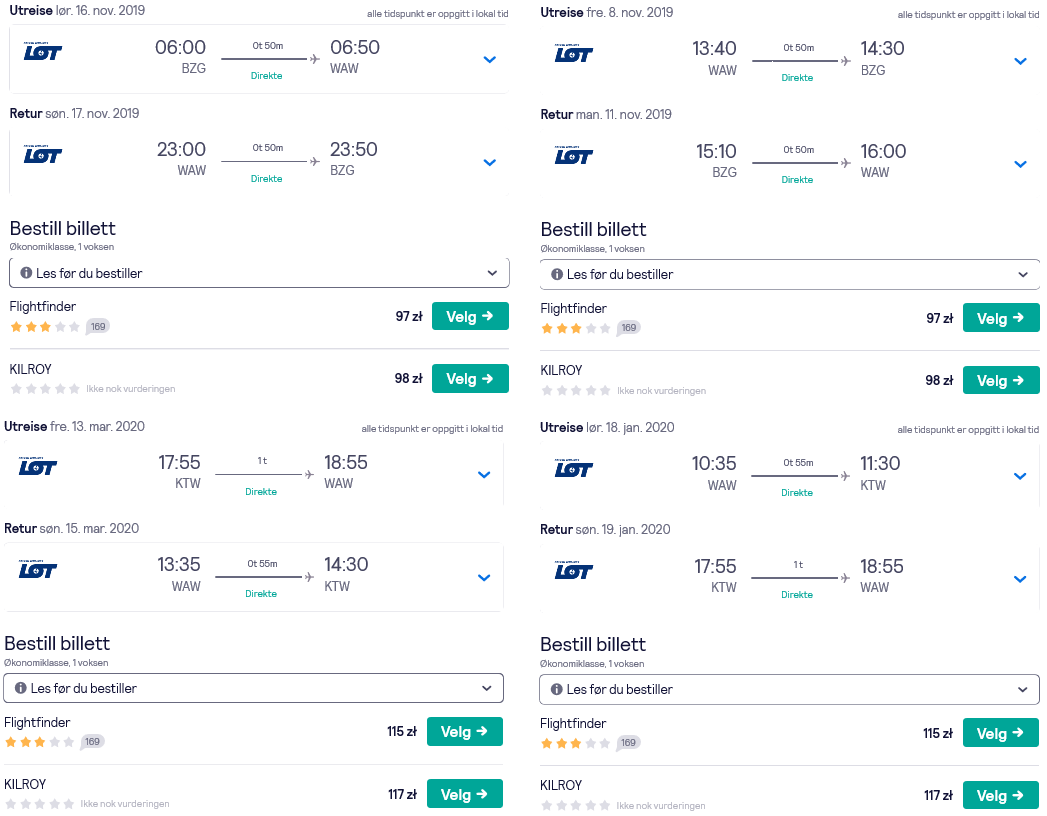Click LOT logo on 13:40 WAW flight
Image resolution: width=1047 pixels, height=816 pixels.
[x=574, y=53]
